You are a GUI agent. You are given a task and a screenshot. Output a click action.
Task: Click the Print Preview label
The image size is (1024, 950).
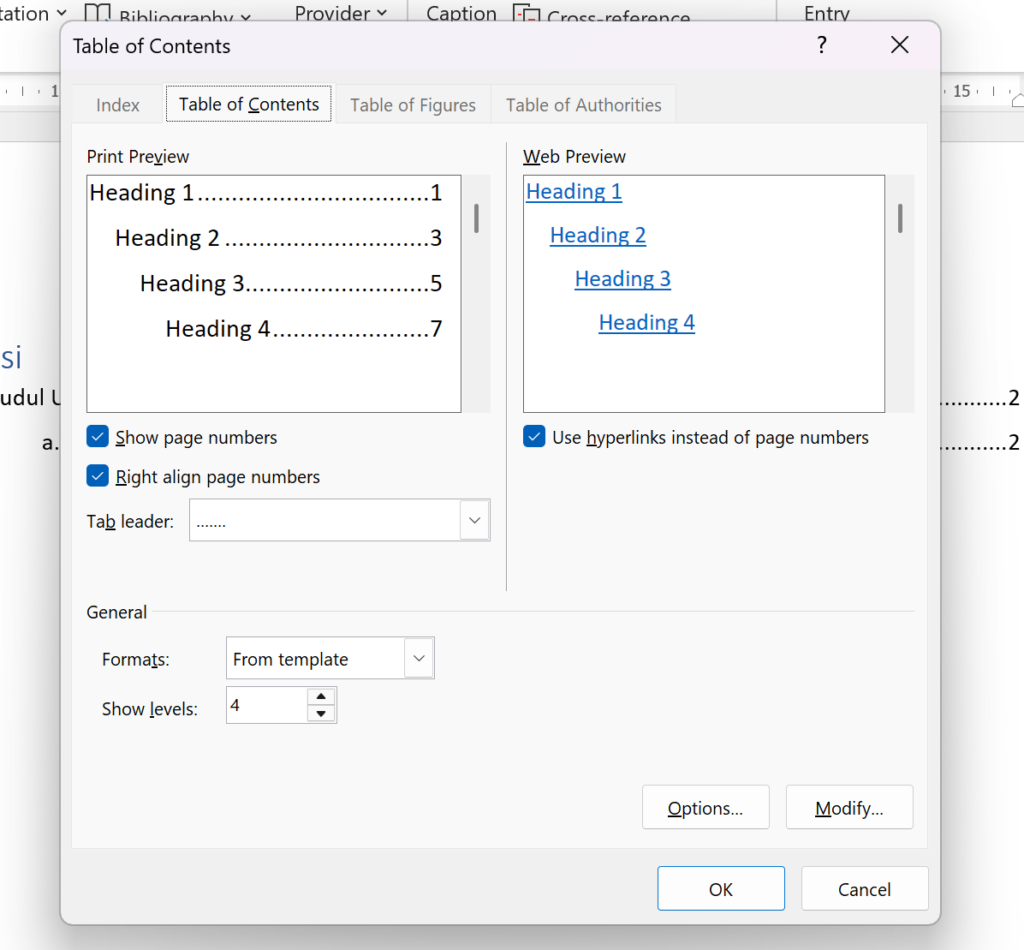138,157
